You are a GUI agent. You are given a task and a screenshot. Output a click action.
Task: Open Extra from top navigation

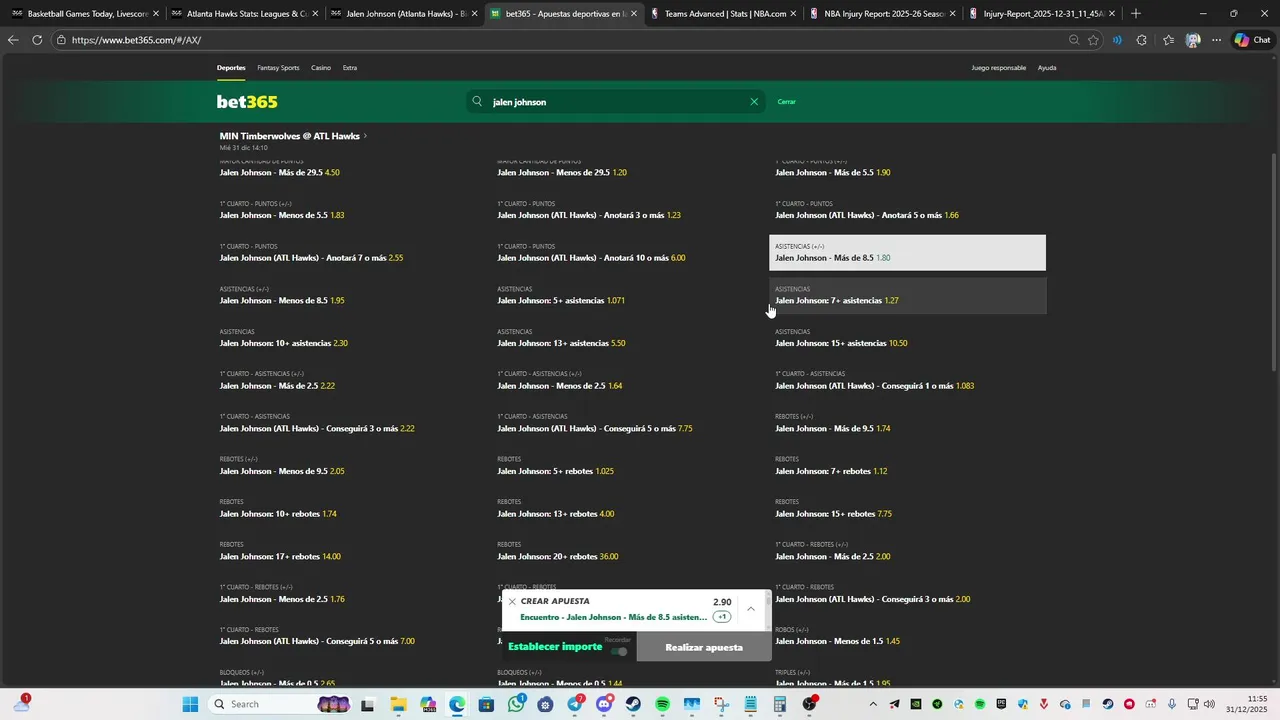[x=350, y=68]
